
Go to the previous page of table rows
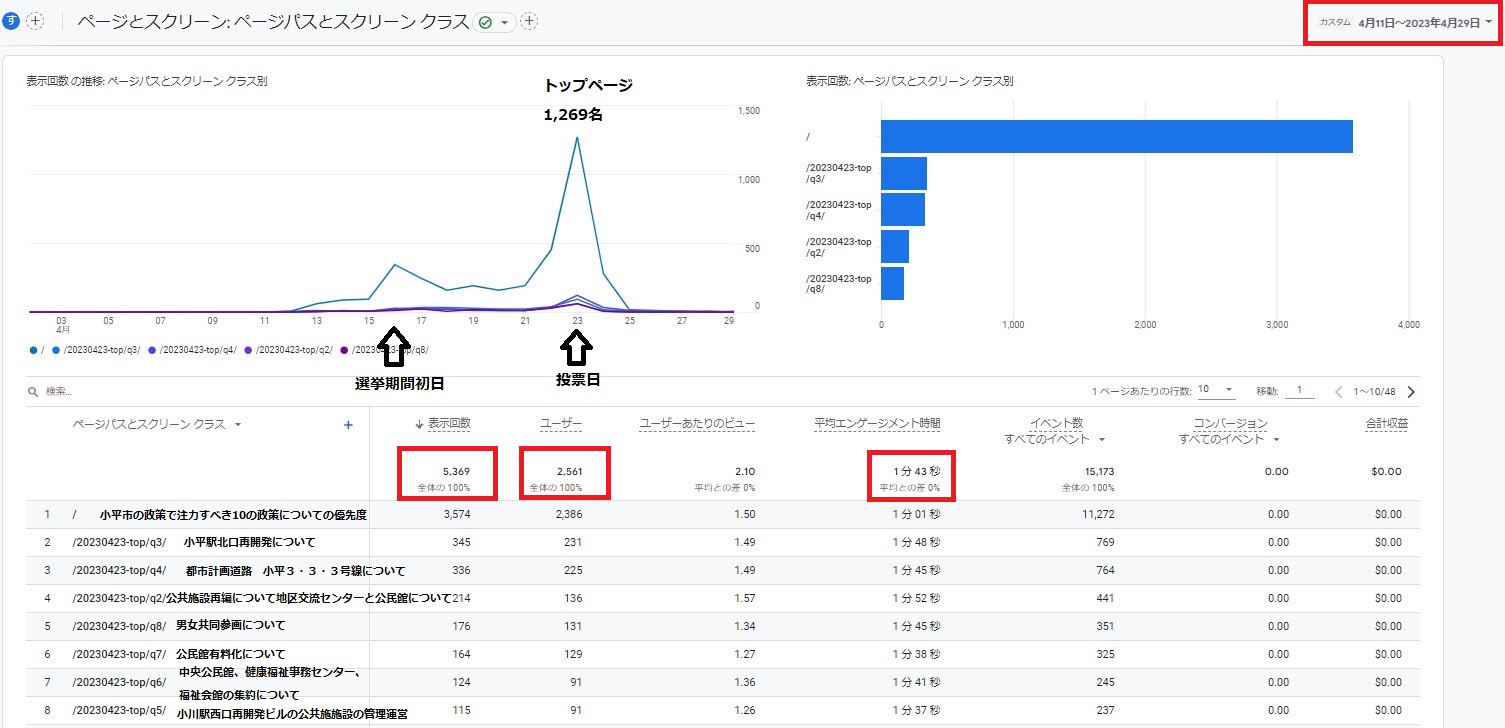(1338, 392)
